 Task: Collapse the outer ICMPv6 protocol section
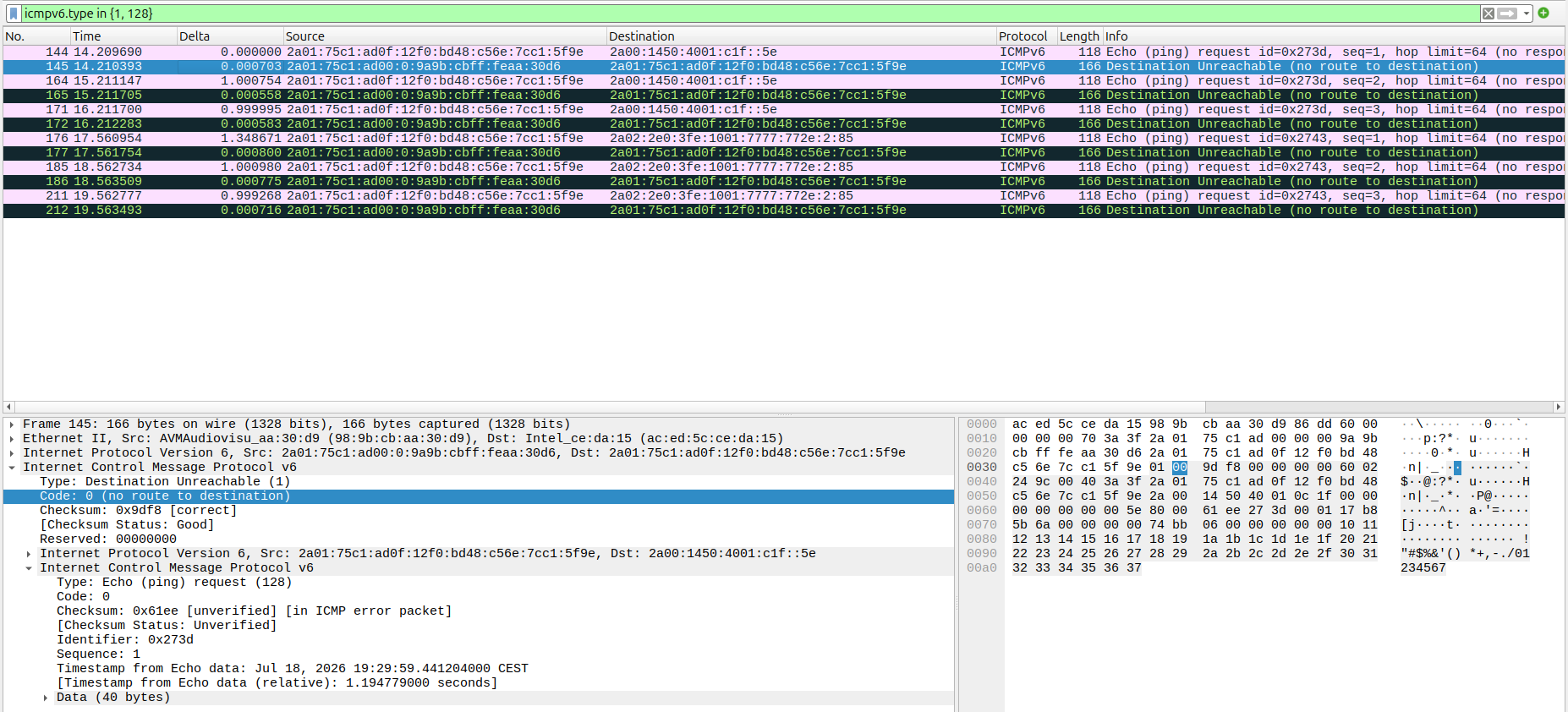[x=12, y=468]
